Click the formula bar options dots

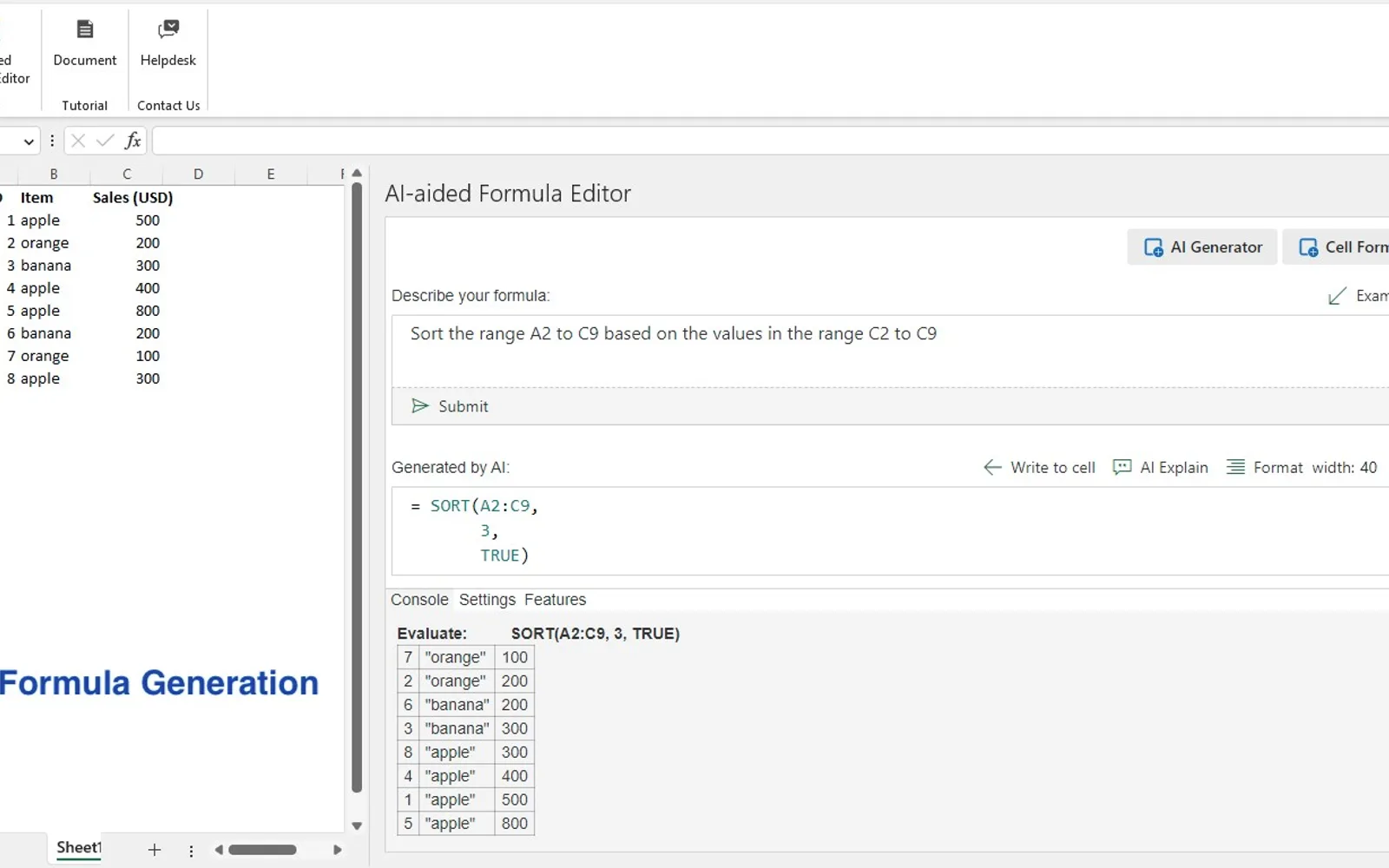coord(52,141)
